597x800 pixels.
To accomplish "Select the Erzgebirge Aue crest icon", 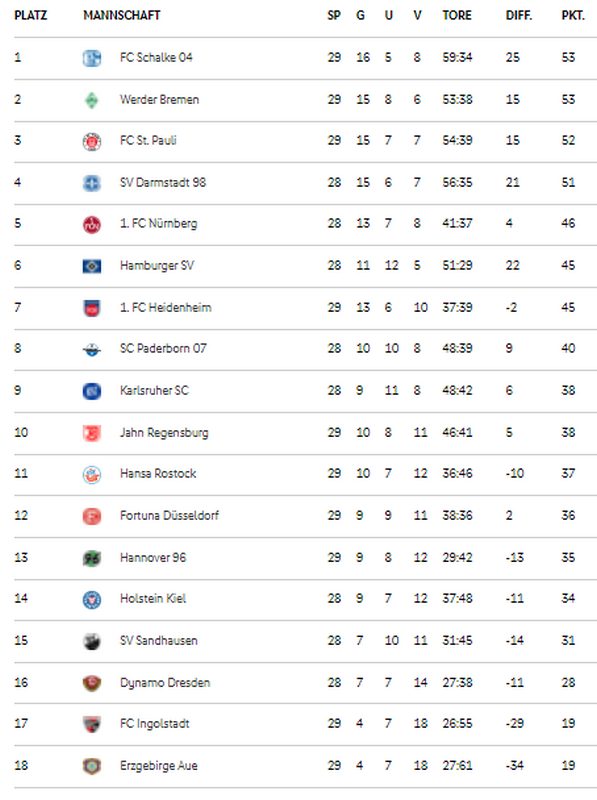I will tap(92, 766).
